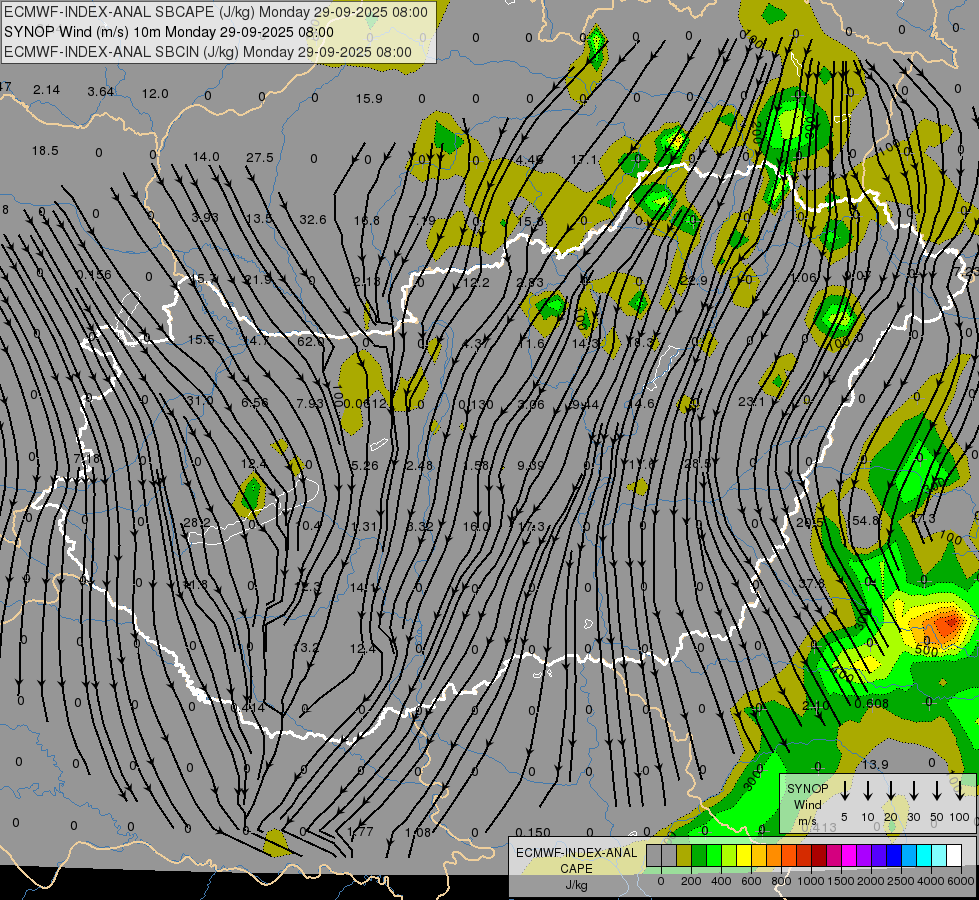Viewport: 979px width, 900px height.
Task: Click the '200' tick label of colour scale
Action: pyautogui.click(x=691, y=881)
